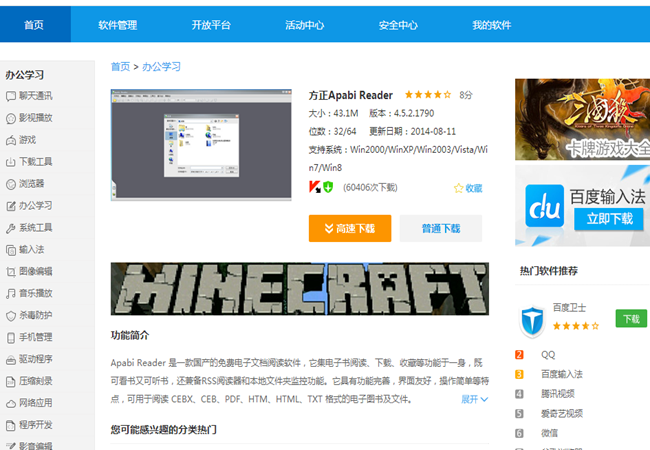The image size is (650, 450).
Task: Click the green shield verified icon
Action: click(328, 187)
